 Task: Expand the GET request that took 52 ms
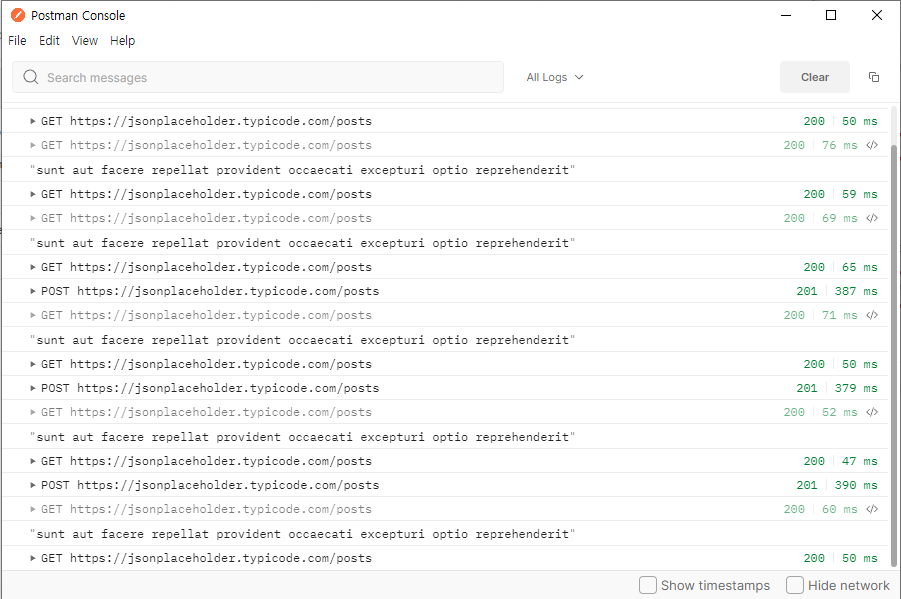pyautogui.click(x=33, y=413)
